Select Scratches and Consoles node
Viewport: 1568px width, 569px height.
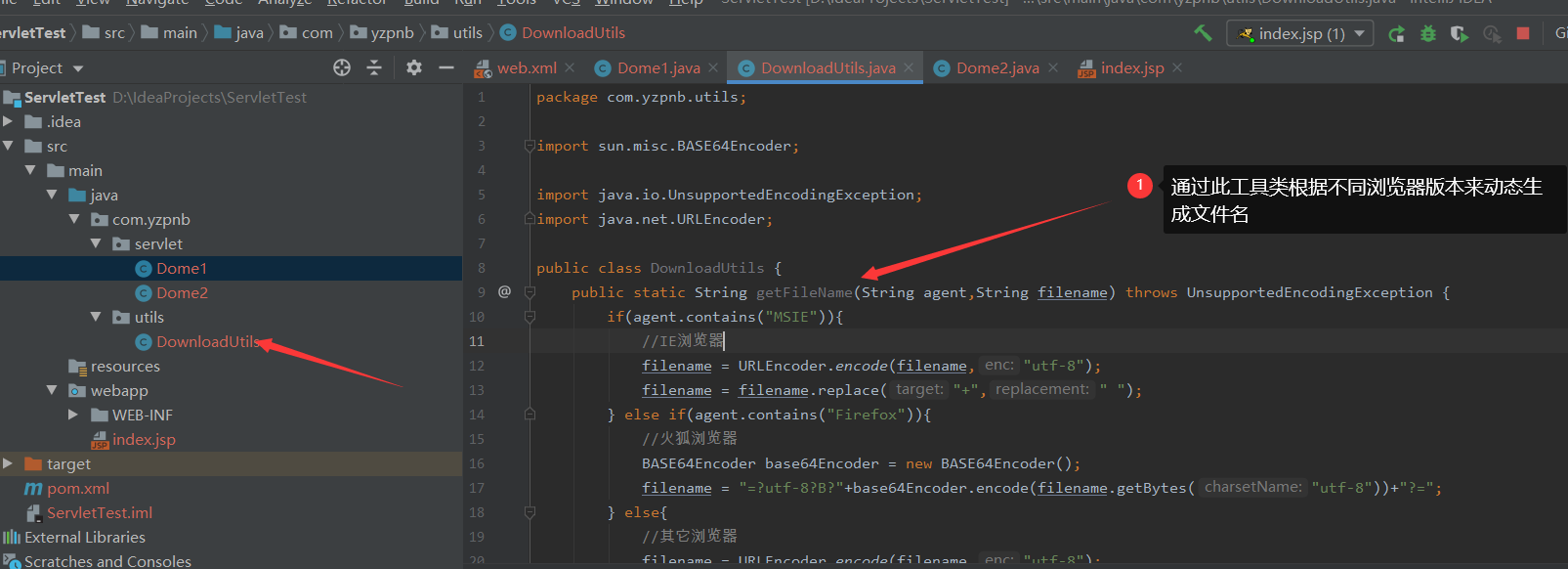[107, 561]
